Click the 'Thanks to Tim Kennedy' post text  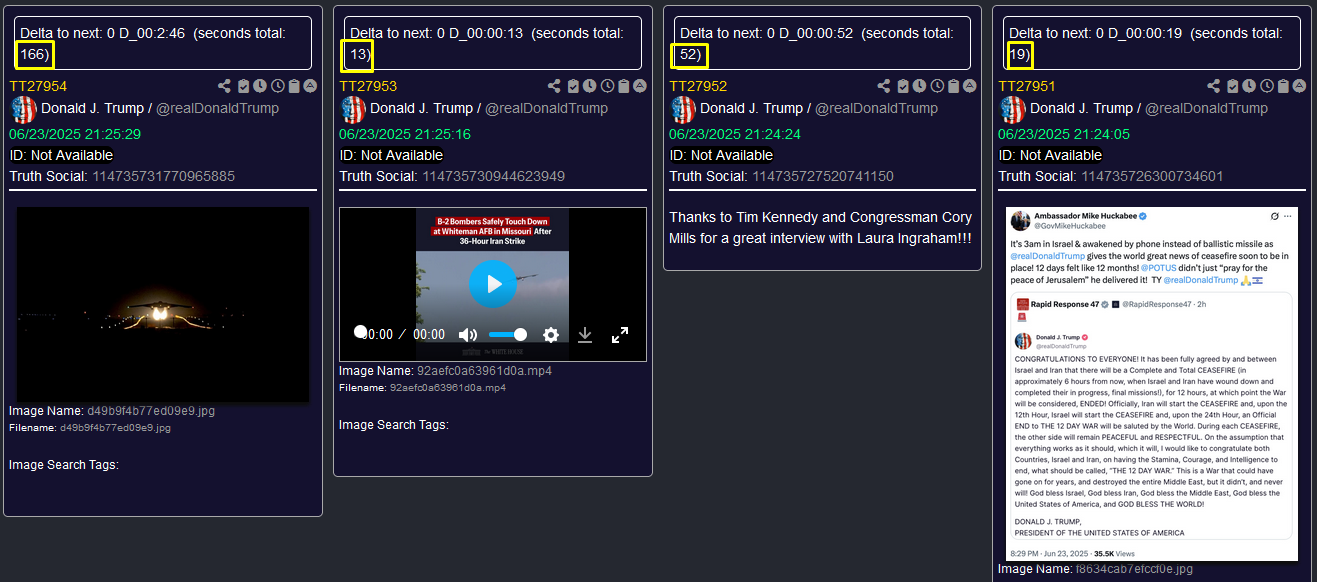tap(821, 228)
